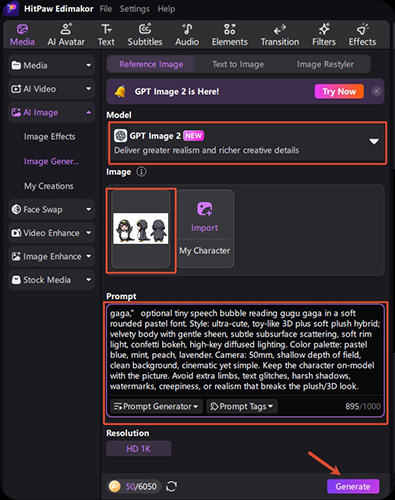The image size is (395, 500).
Task: Dismiss the GPT Image 2 banner
Action: [x=376, y=91]
